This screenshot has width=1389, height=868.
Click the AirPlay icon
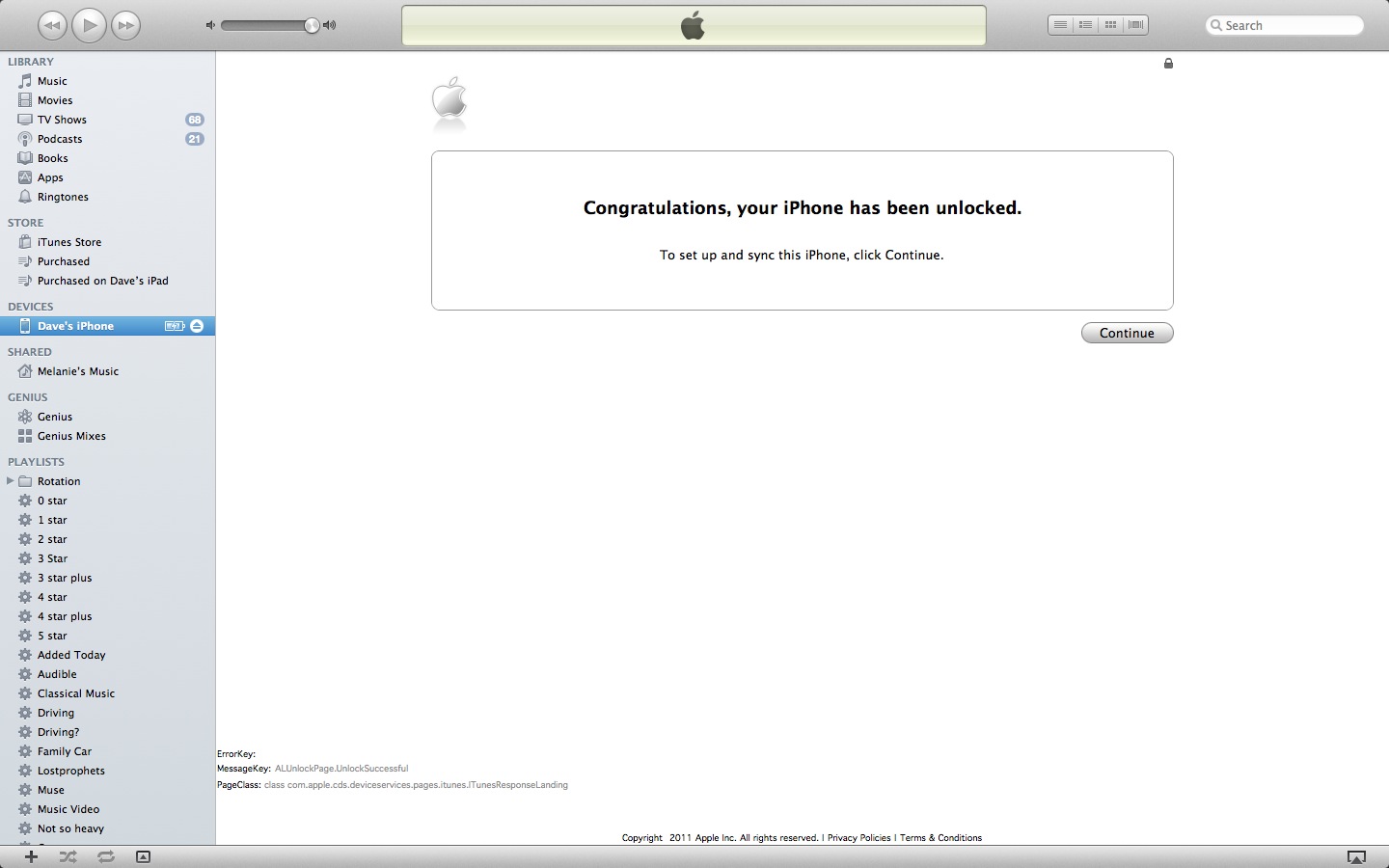tap(1356, 856)
